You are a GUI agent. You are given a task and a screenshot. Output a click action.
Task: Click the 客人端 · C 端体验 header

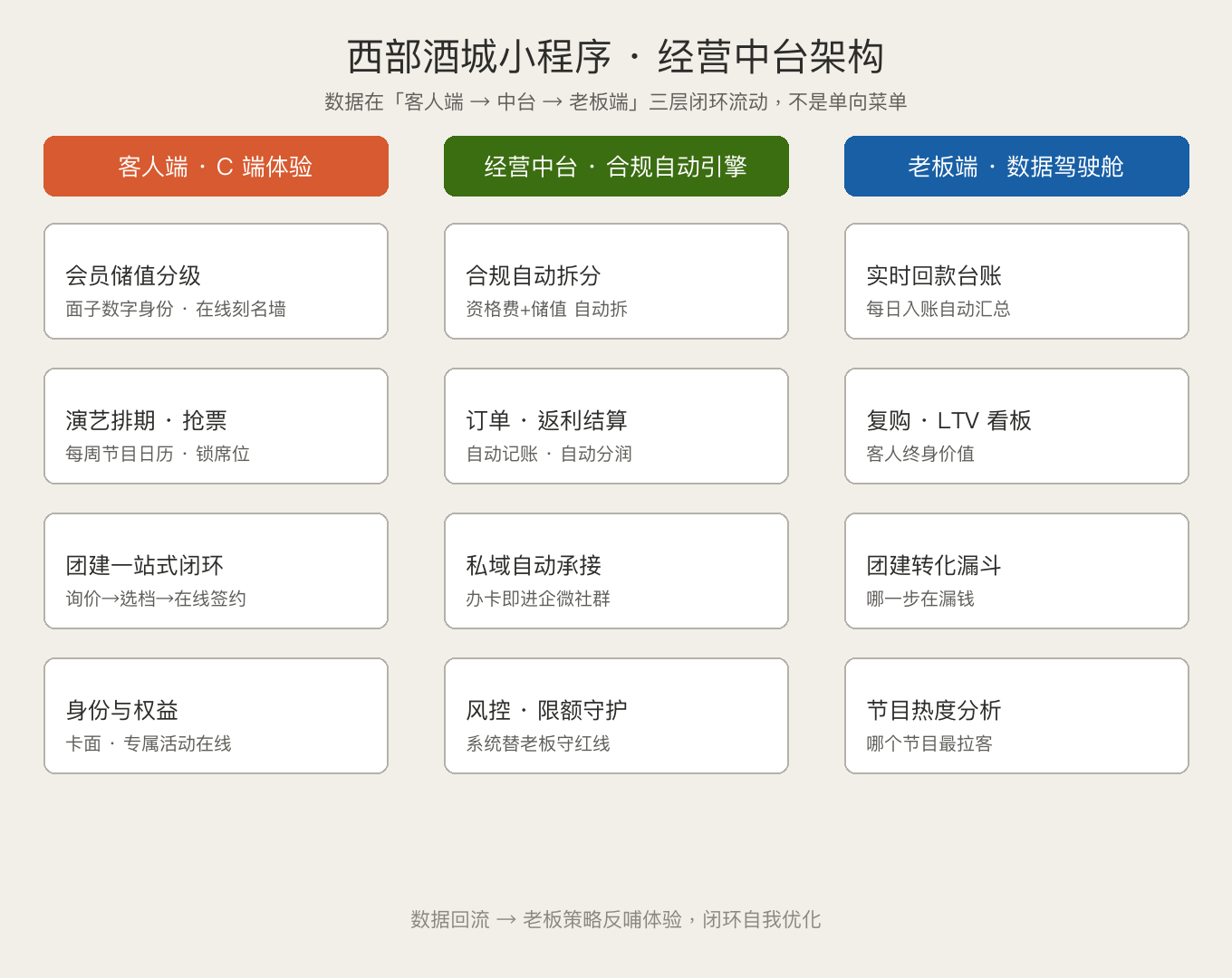216,166
